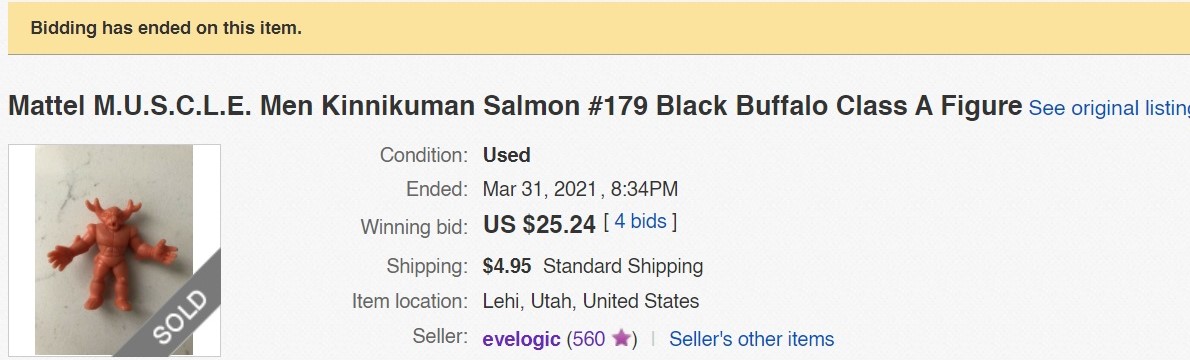The height and width of the screenshot is (360, 1190).
Task: Click the Bidding has ended banner
Action: (599, 28)
